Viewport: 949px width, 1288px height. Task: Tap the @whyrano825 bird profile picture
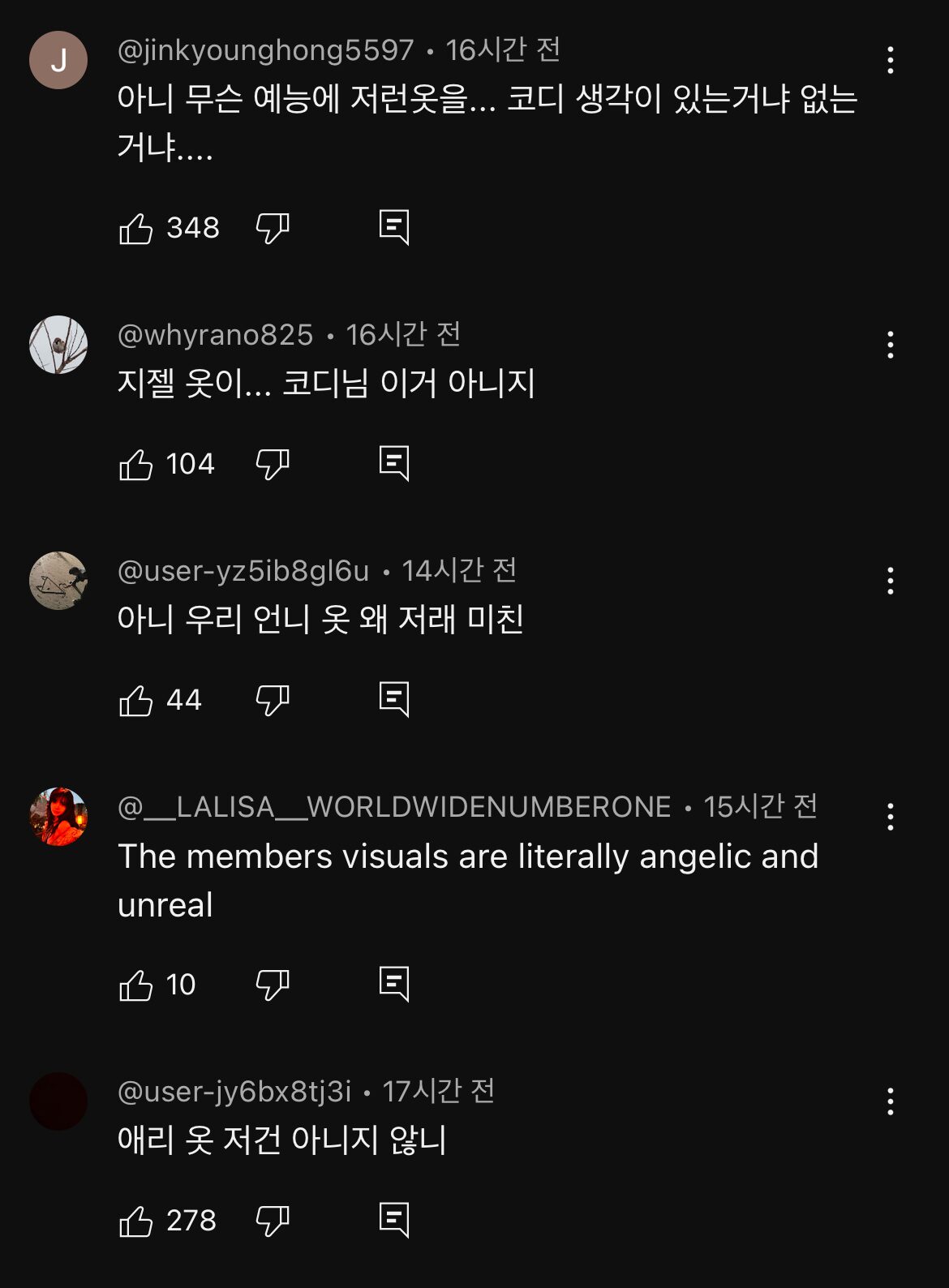pos(58,345)
